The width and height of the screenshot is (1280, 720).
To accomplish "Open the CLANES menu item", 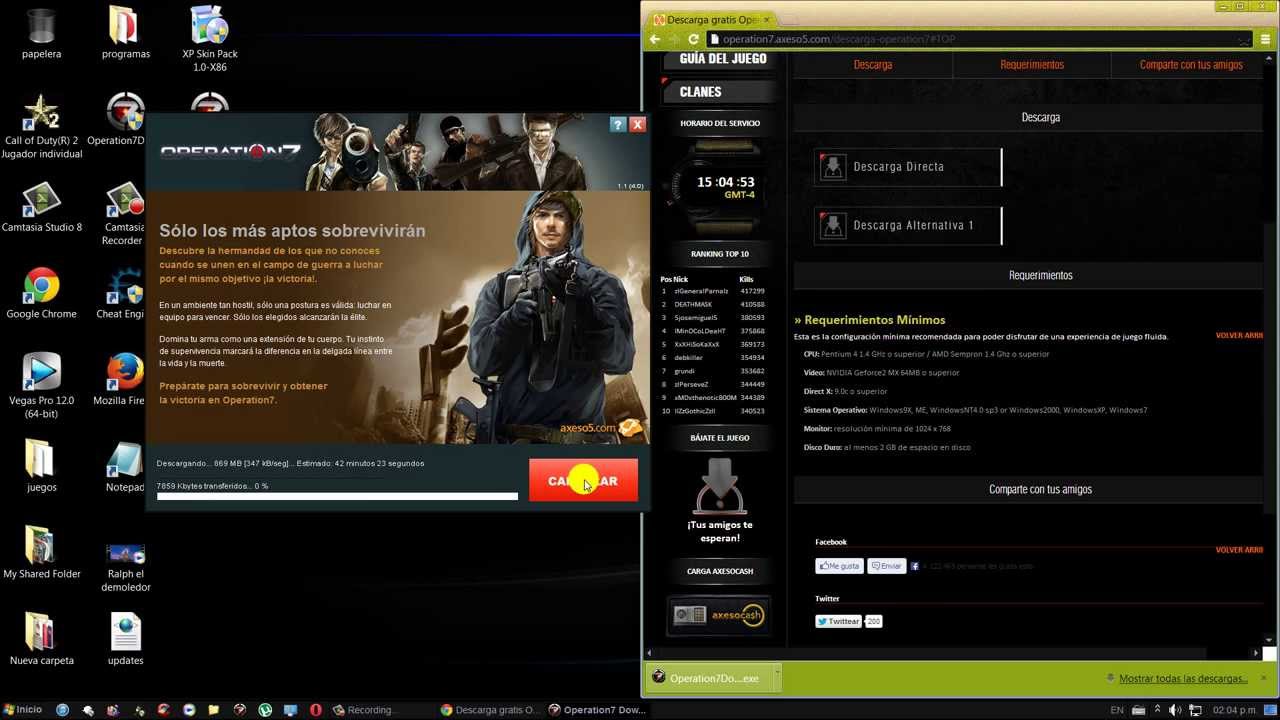I will coord(719,92).
